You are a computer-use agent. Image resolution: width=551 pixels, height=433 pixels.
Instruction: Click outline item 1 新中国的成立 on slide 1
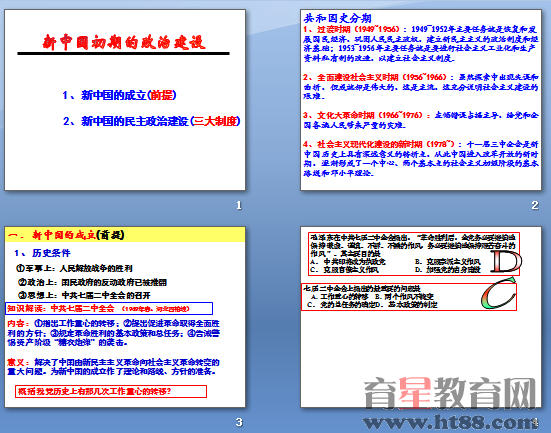coord(119,95)
